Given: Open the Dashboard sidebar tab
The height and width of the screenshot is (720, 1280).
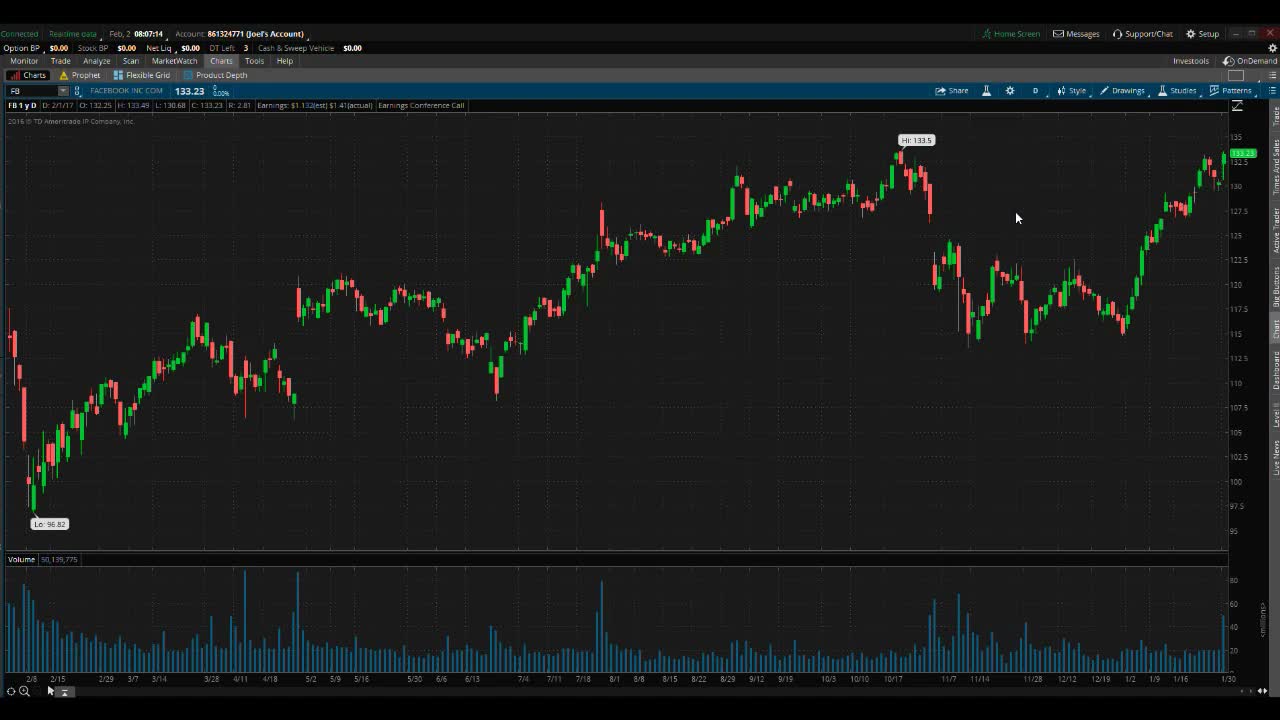Looking at the screenshot, I should 1275,370.
